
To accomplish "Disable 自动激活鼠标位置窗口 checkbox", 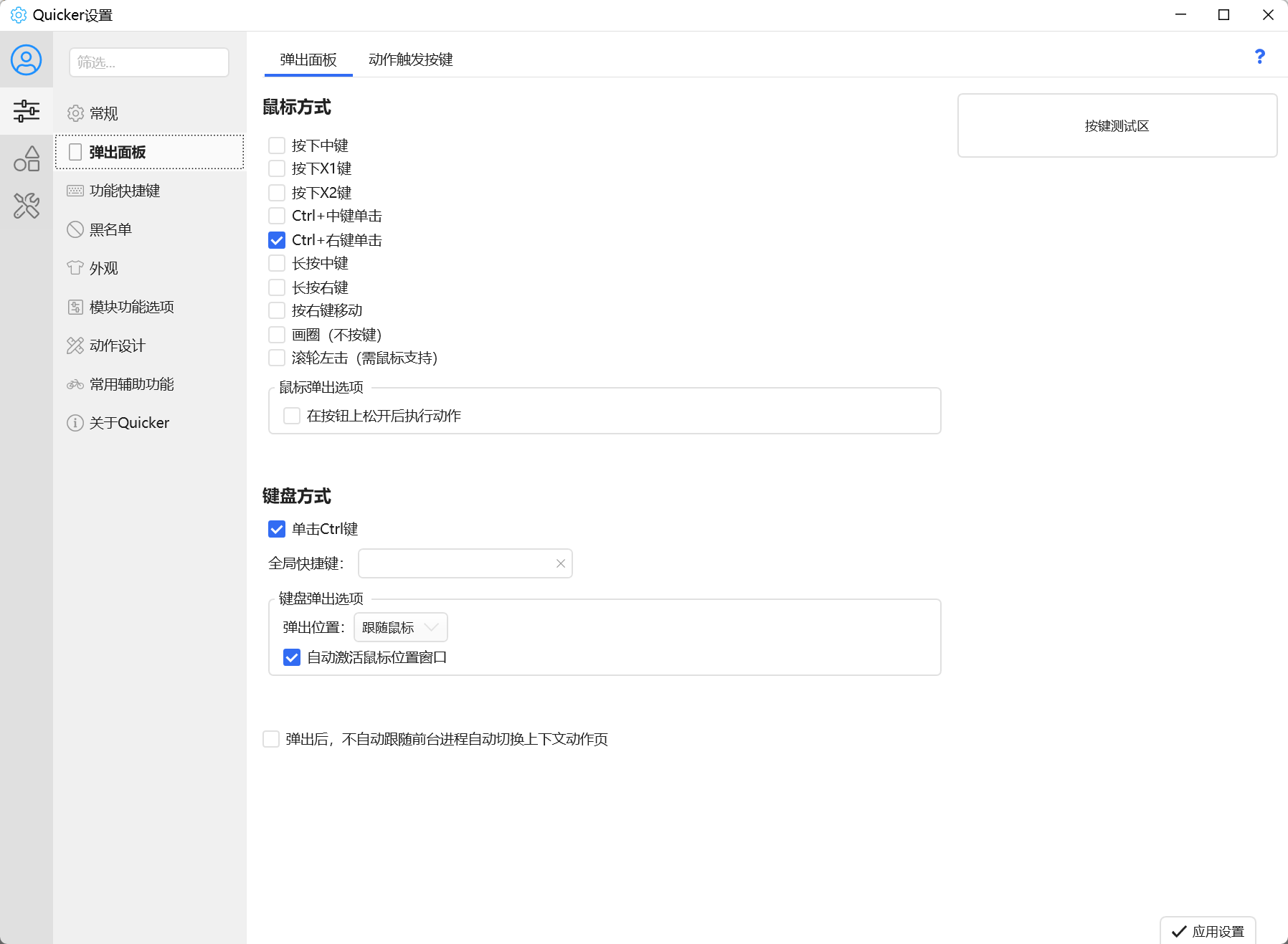I will pos(292,657).
